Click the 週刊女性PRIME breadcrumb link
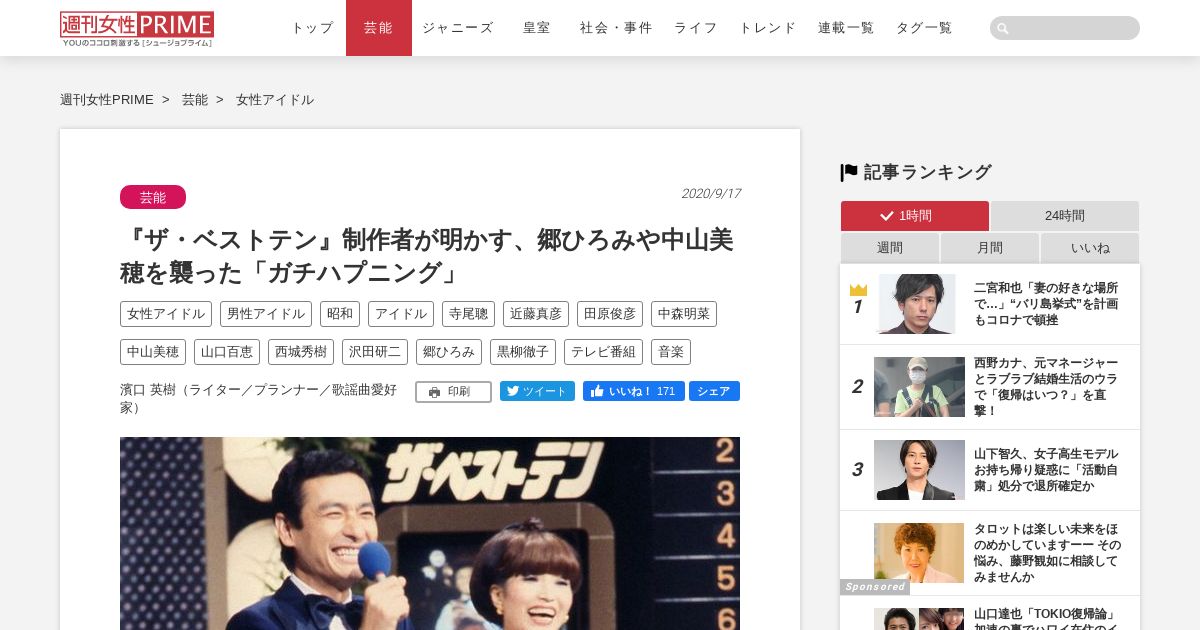The height and width of the screenshot is (630, 1200). point(107,100)
